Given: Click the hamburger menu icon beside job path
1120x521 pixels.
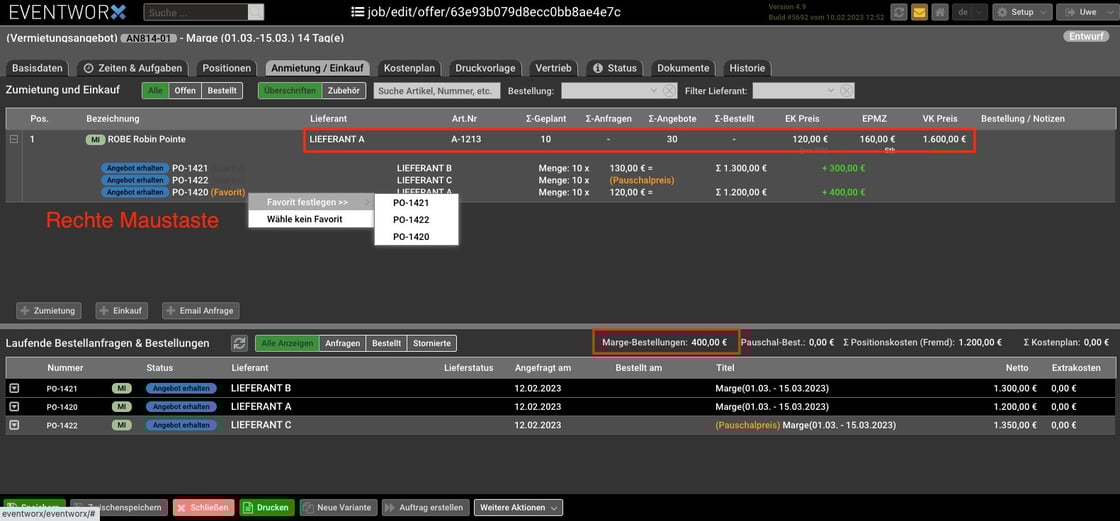Looking at the screenshot, I should 358,12.
